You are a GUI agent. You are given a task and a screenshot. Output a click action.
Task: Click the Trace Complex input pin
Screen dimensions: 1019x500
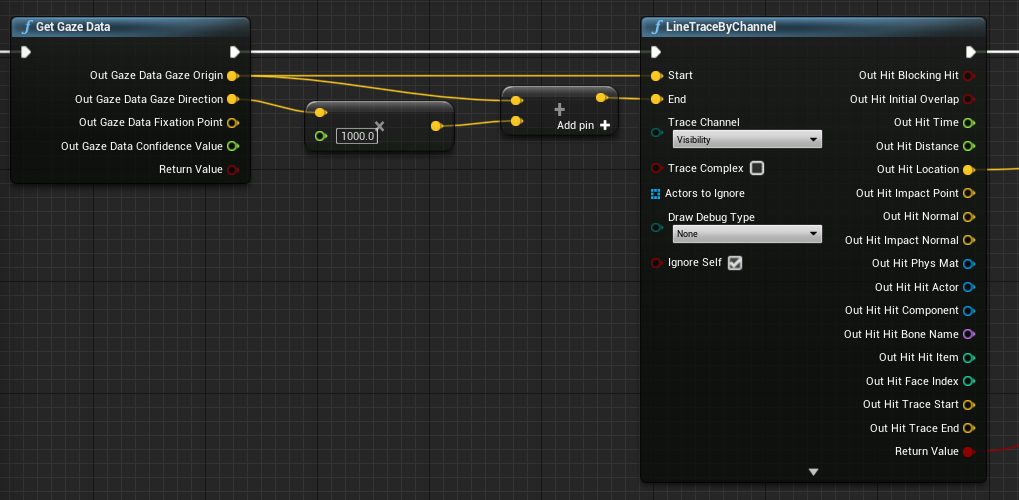pyautogui.click(x=656, y=168)
